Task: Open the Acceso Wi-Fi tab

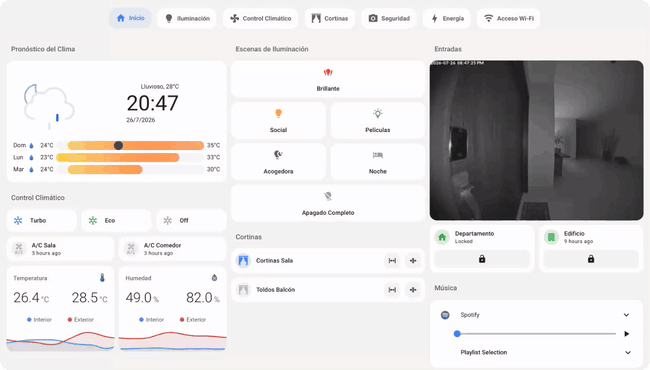Action: [509, 18]
